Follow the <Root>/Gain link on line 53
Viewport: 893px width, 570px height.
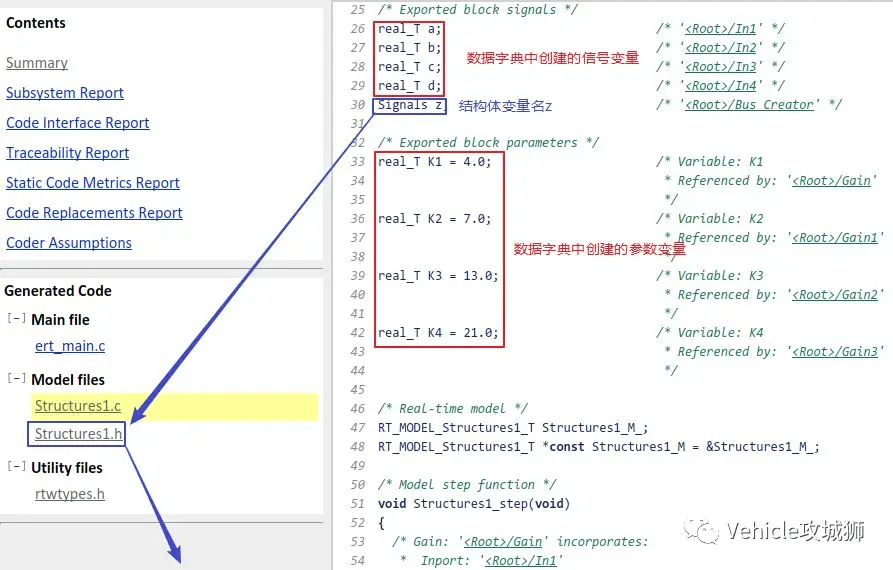[503, 542]
